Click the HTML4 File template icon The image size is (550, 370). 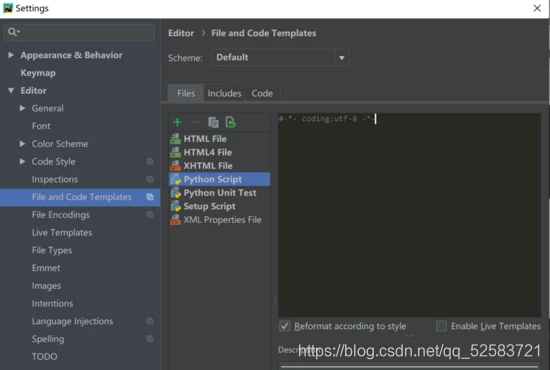coord(175,152)
